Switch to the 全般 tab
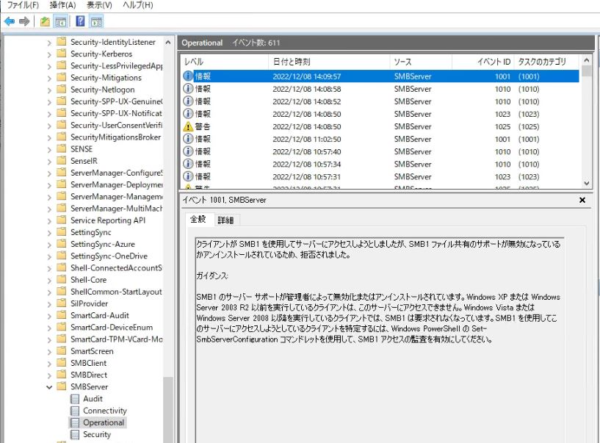 point(198,219)
